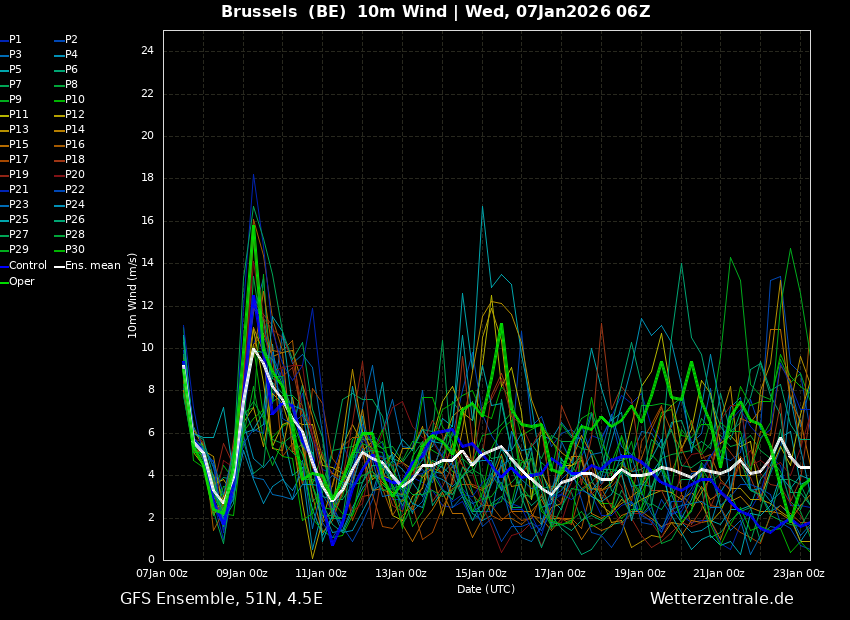Viewport: 850px width, 620px height.
Task: Click the P29 legend entry
Action: 14,250
